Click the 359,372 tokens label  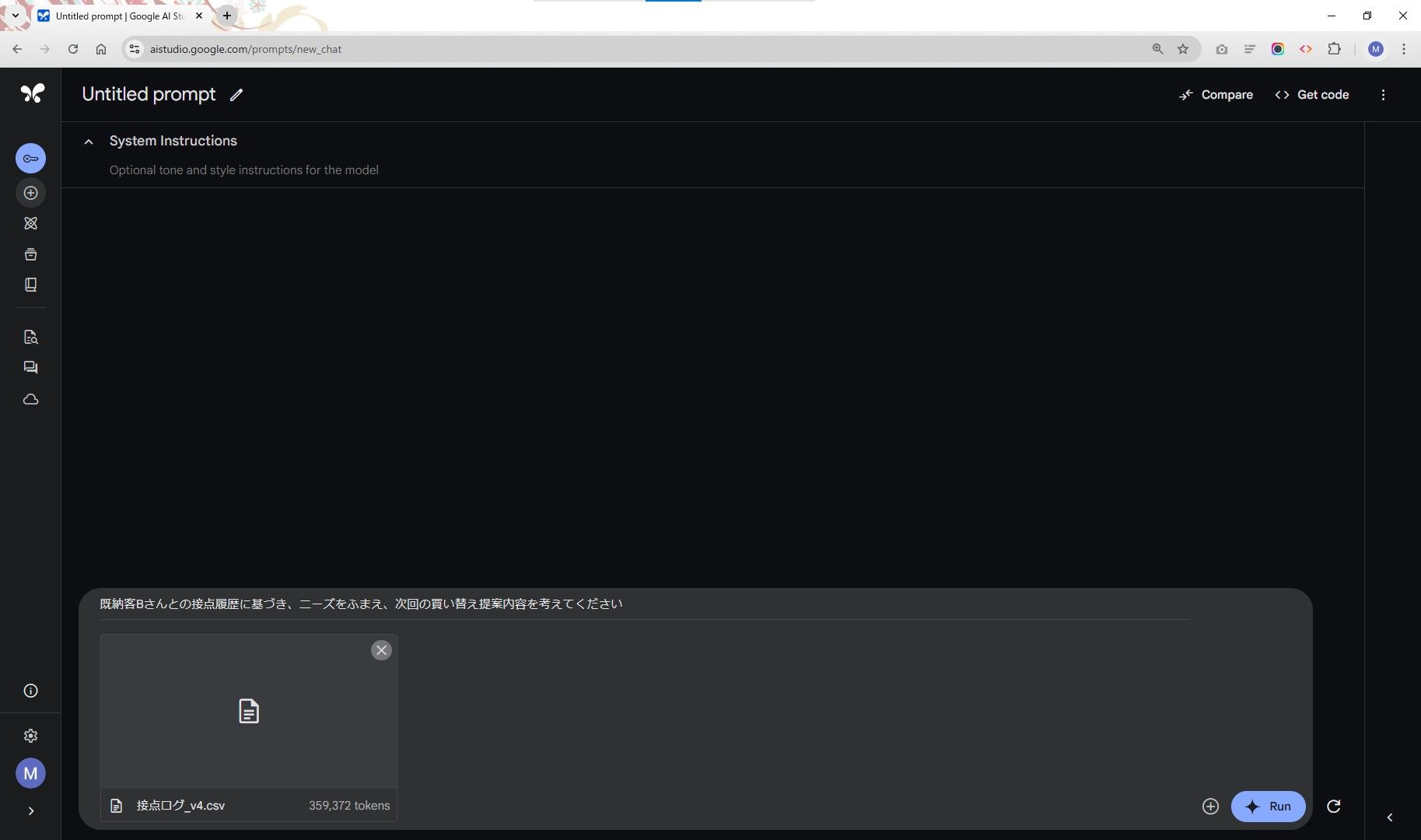[349, 806]
